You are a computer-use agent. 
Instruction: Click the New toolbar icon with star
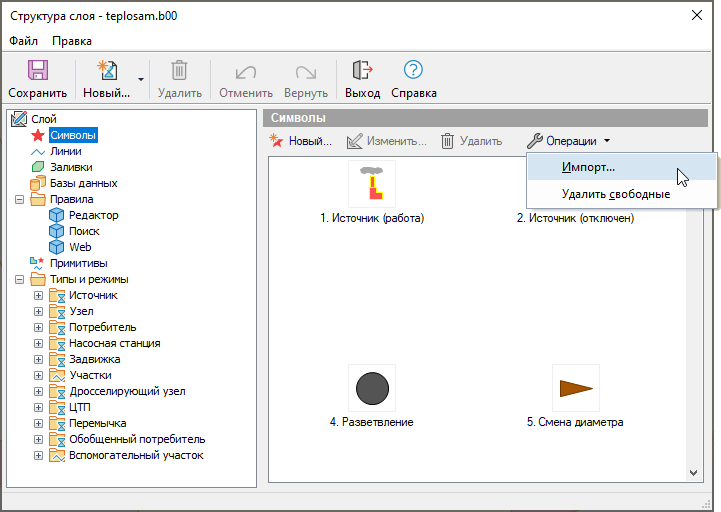click(106, 71)
